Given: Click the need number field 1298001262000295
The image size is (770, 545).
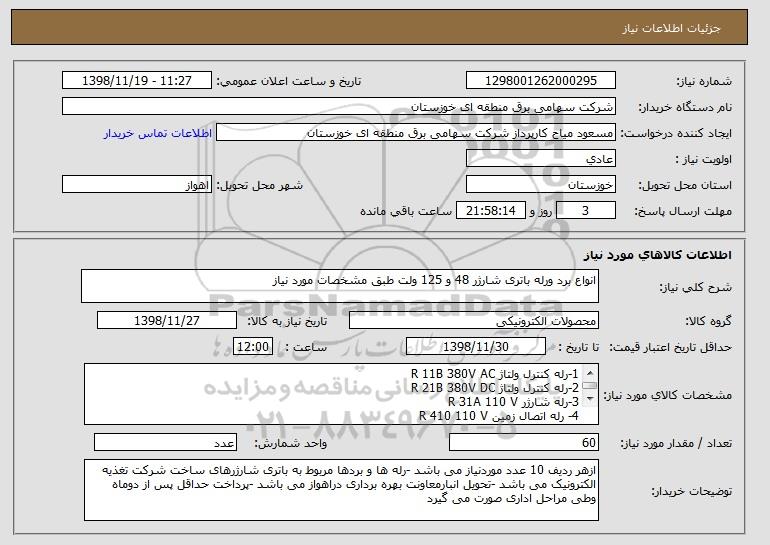Looking at the screenshot, I should (x=541, y=81).
